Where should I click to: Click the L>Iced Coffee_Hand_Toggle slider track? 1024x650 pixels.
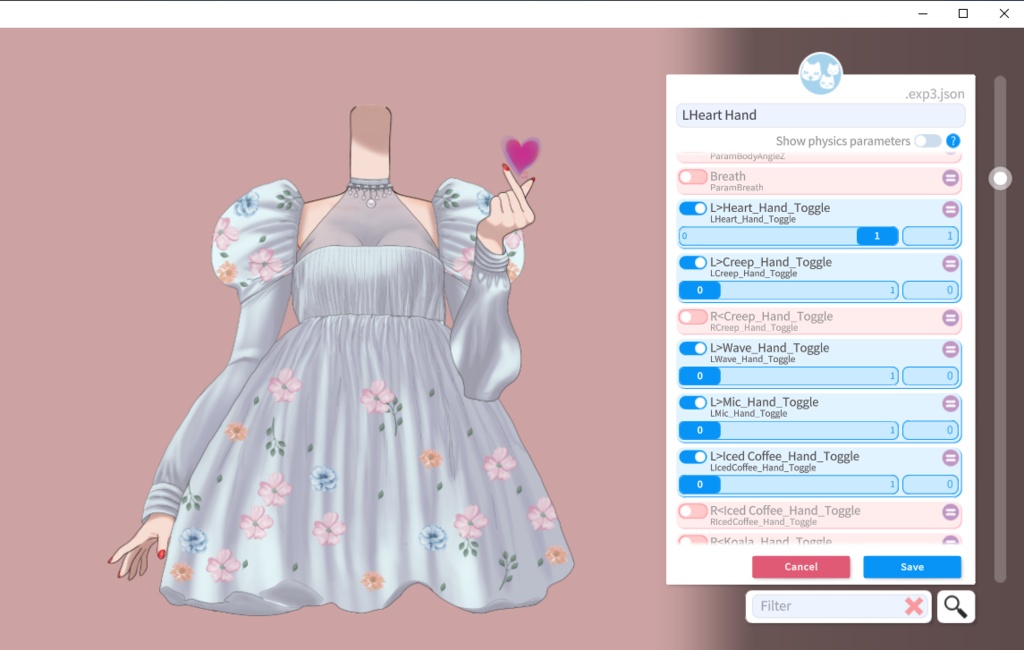pos(787,484)
